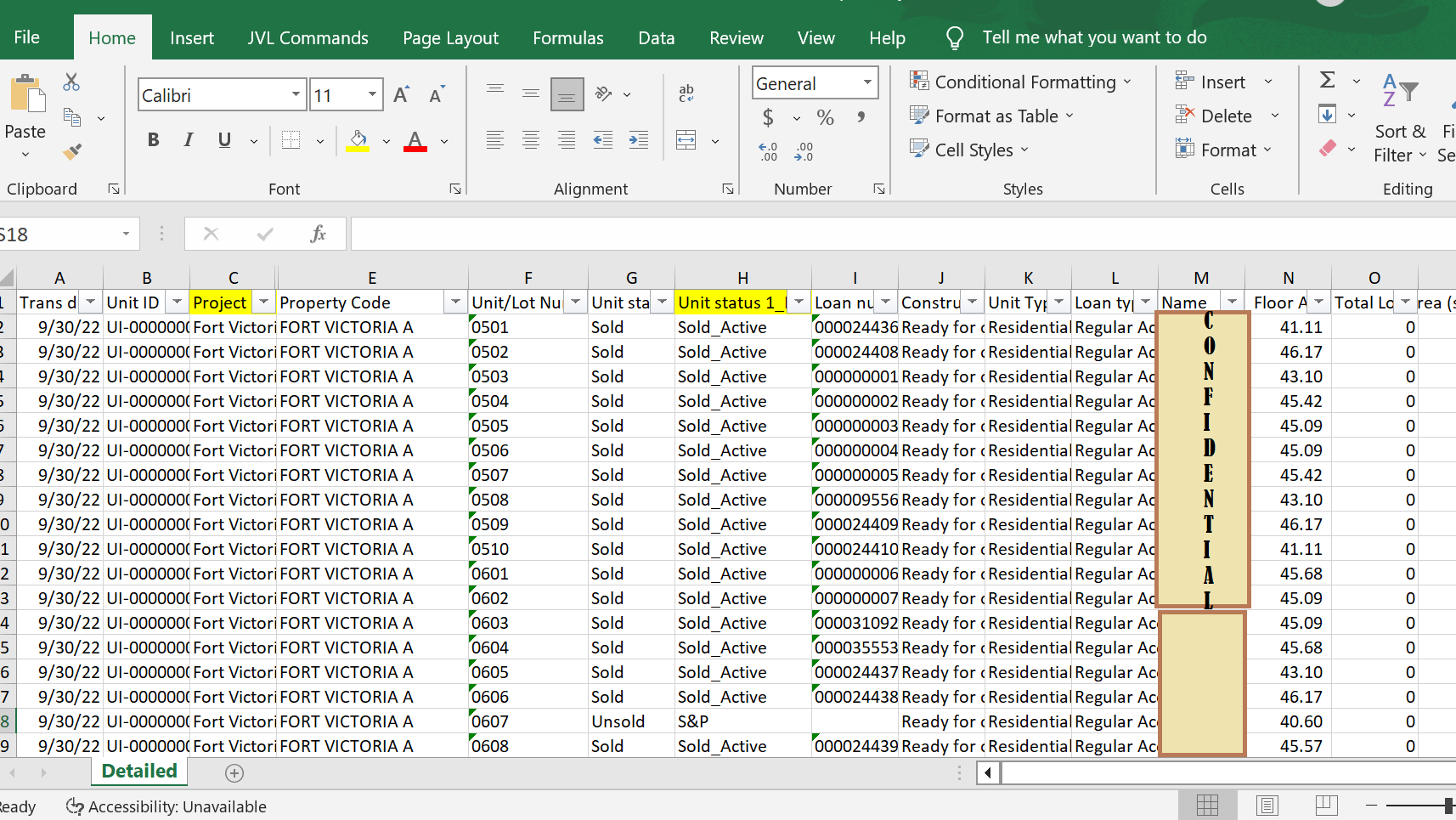Switch to Page Layout view icon

(1267, 805)
